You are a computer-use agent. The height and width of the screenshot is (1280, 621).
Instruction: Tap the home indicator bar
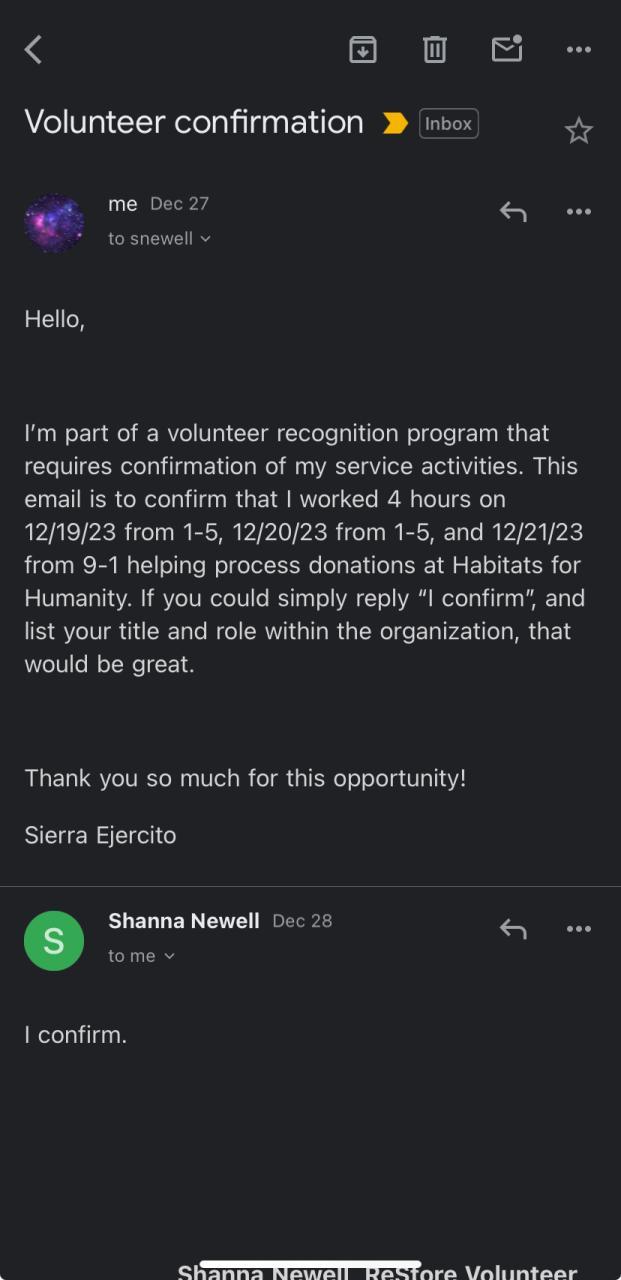click(x=310, y=1265)
